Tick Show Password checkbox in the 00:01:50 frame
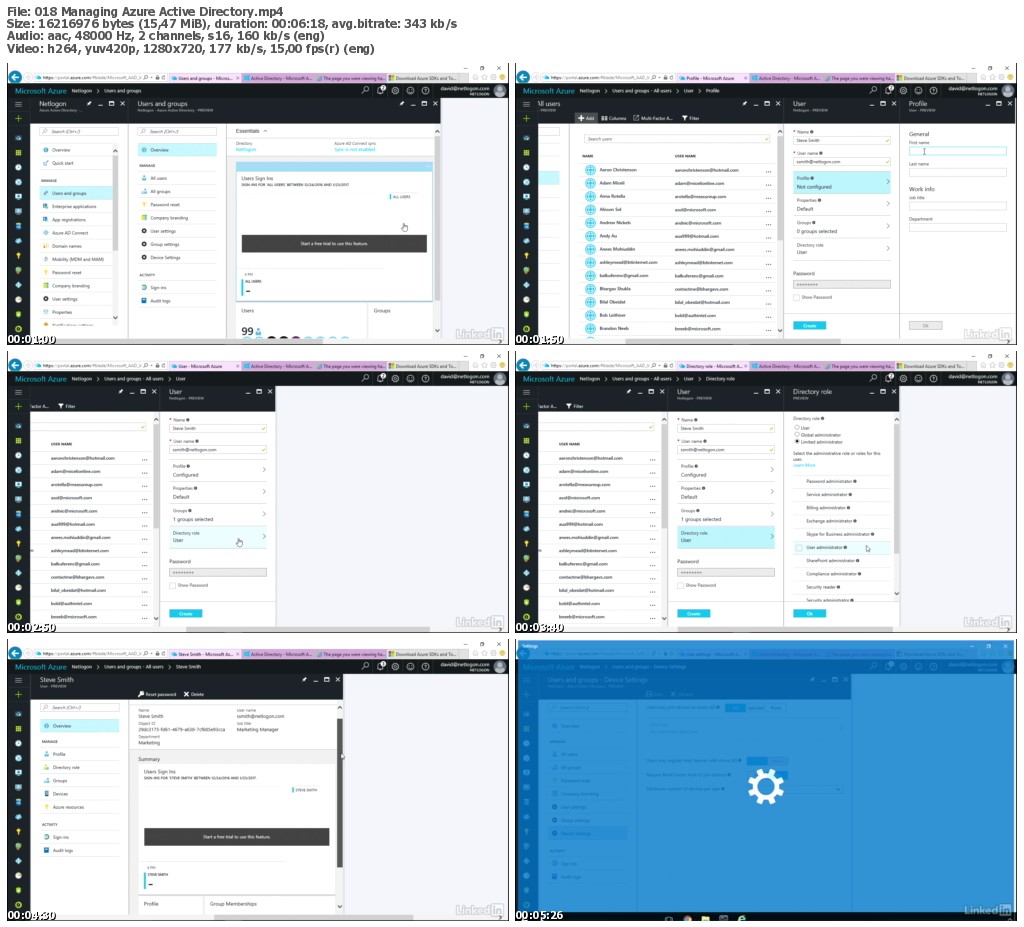 point(796,297)
